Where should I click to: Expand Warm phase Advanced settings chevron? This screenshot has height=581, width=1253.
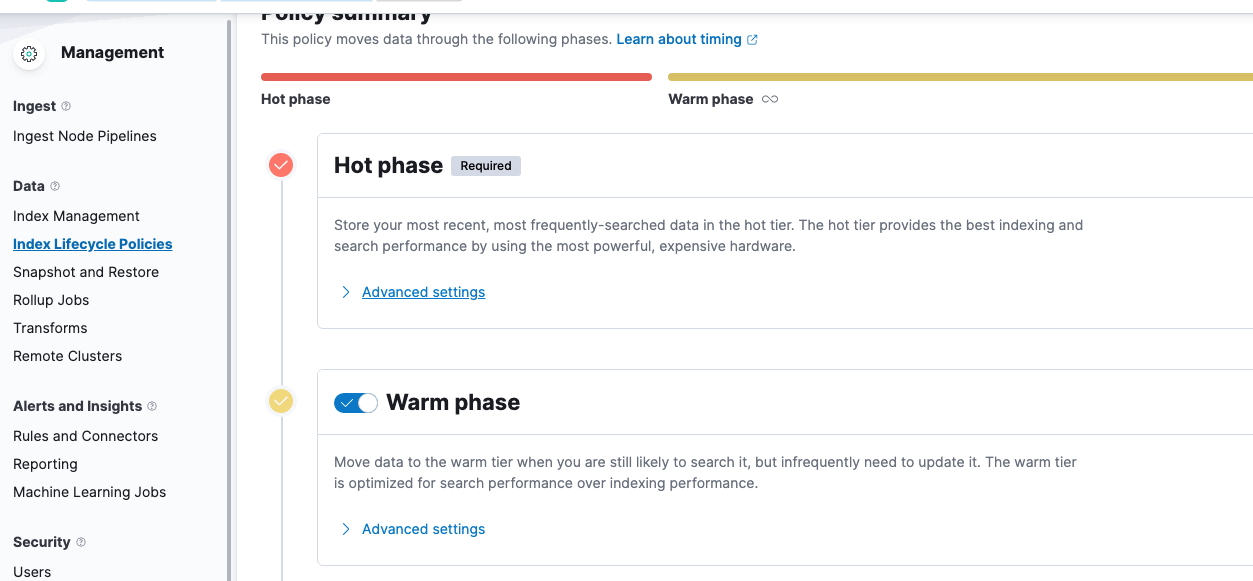(346, 529)
